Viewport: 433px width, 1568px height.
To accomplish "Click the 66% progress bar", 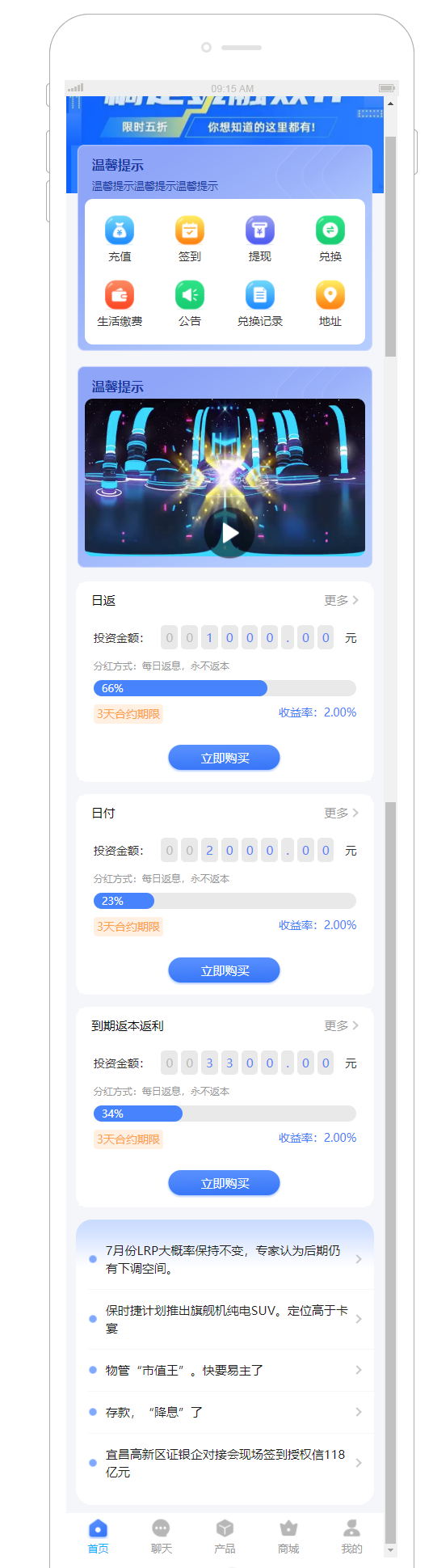I will [x=225, y=688].
